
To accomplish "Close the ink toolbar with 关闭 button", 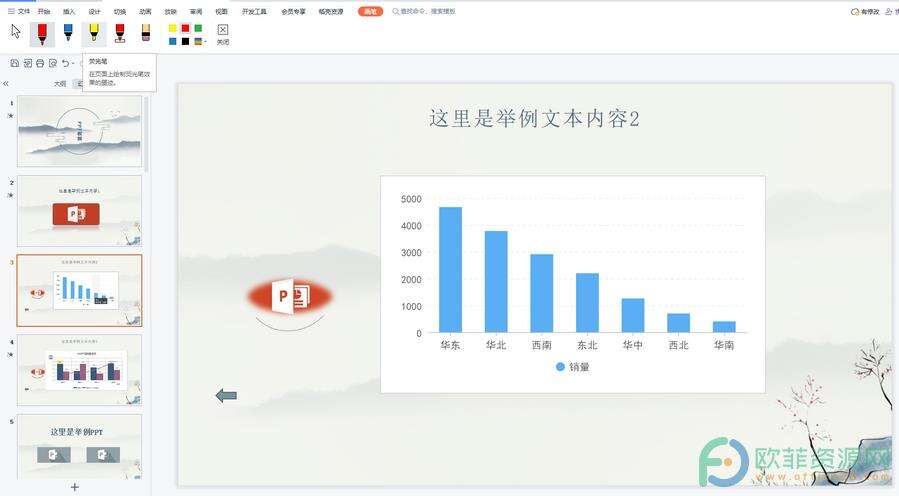I will tap(222, 34).
